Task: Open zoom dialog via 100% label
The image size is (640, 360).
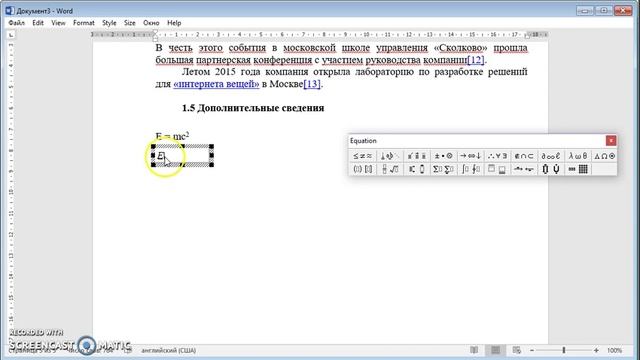Action: pos(615,350)
